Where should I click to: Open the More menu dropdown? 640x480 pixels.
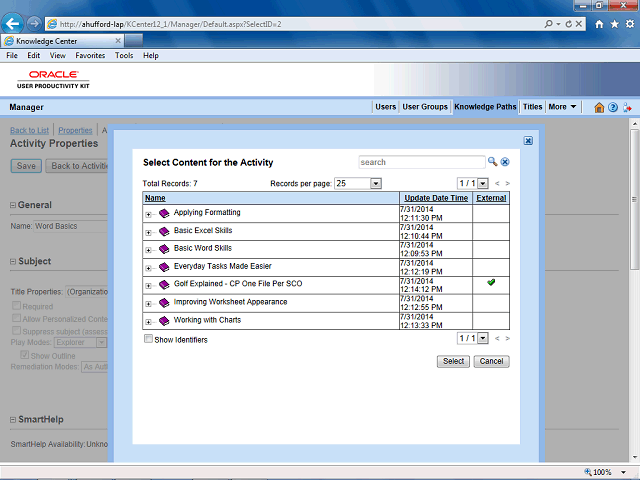point(562,107)
